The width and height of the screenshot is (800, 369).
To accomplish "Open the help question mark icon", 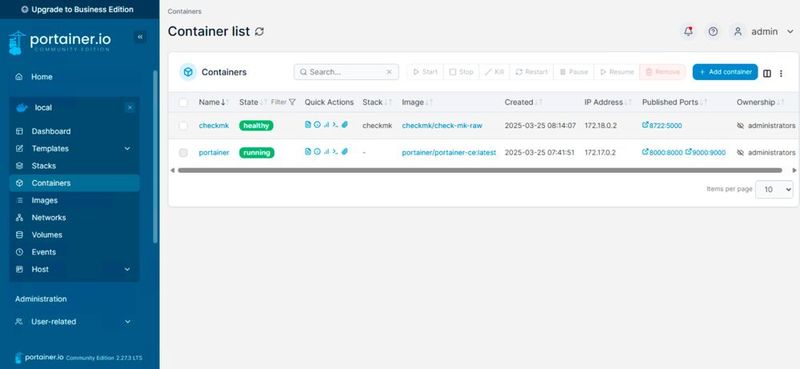I will 713,32.
